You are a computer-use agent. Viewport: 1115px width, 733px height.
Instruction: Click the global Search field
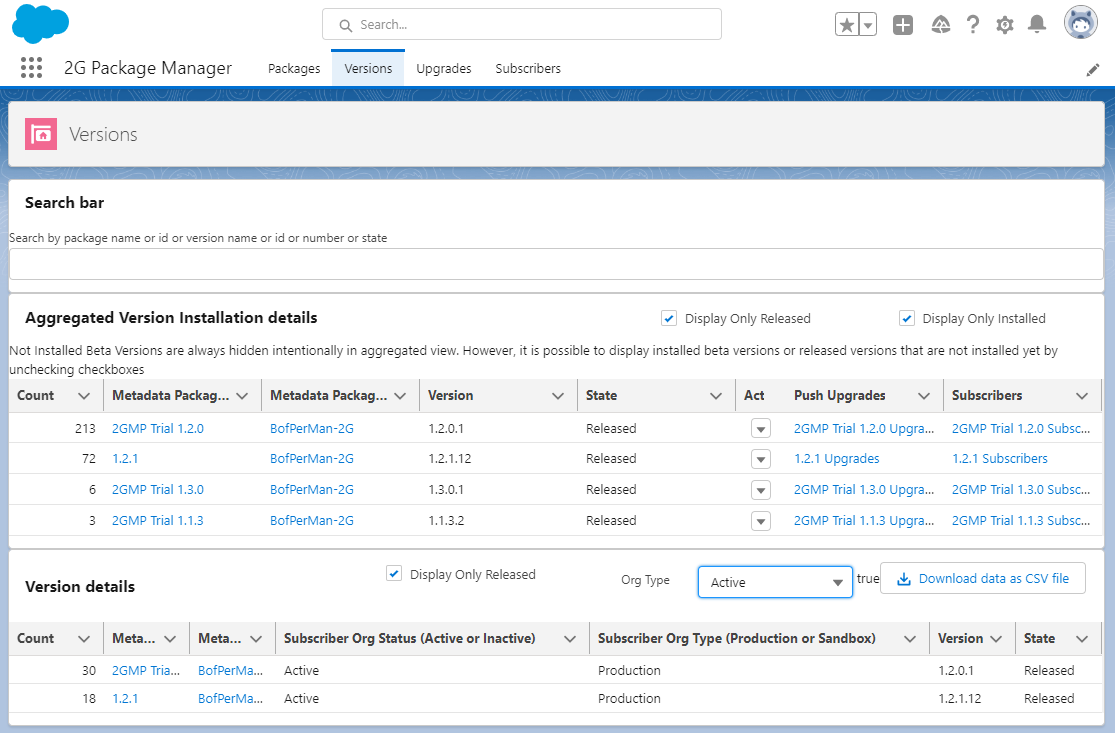(522, 25)
